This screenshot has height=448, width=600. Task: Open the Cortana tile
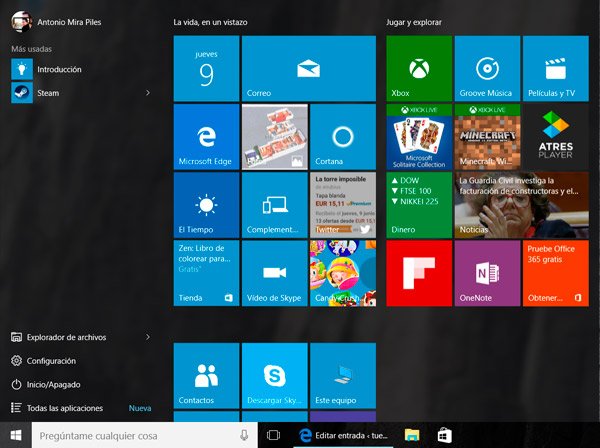pos(343,137)
